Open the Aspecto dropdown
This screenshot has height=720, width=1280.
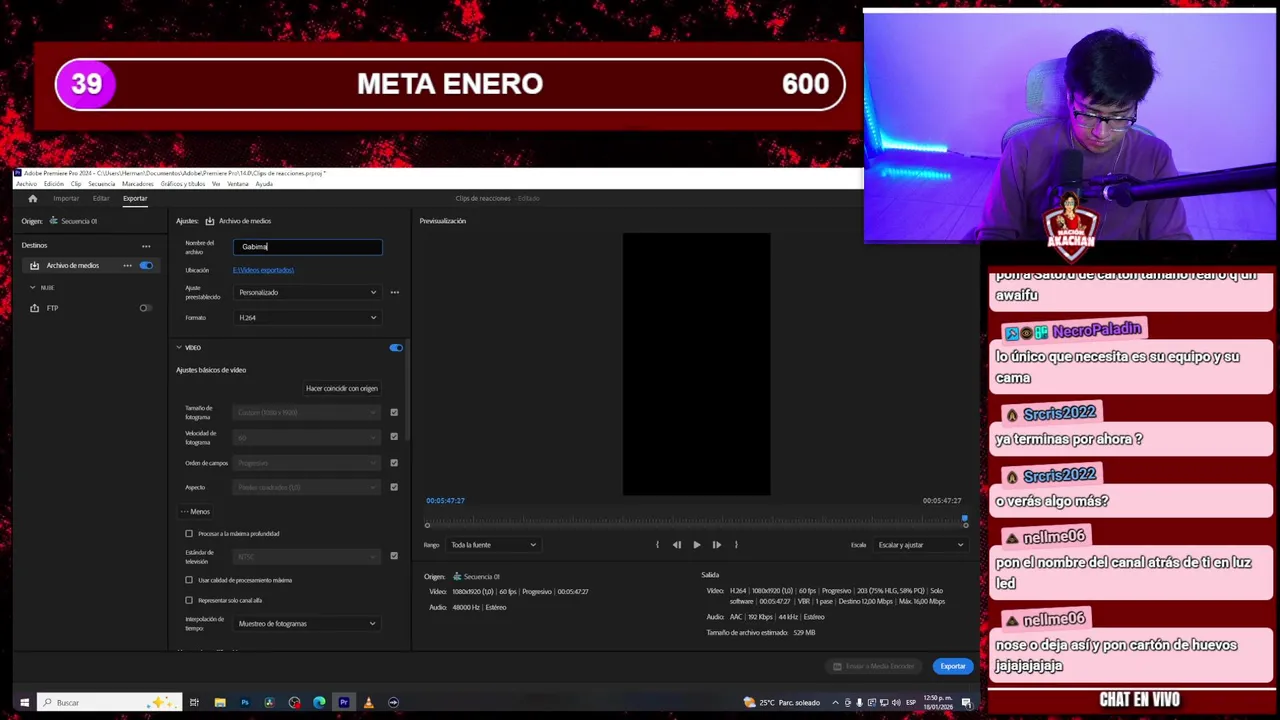tap(307, 487)
